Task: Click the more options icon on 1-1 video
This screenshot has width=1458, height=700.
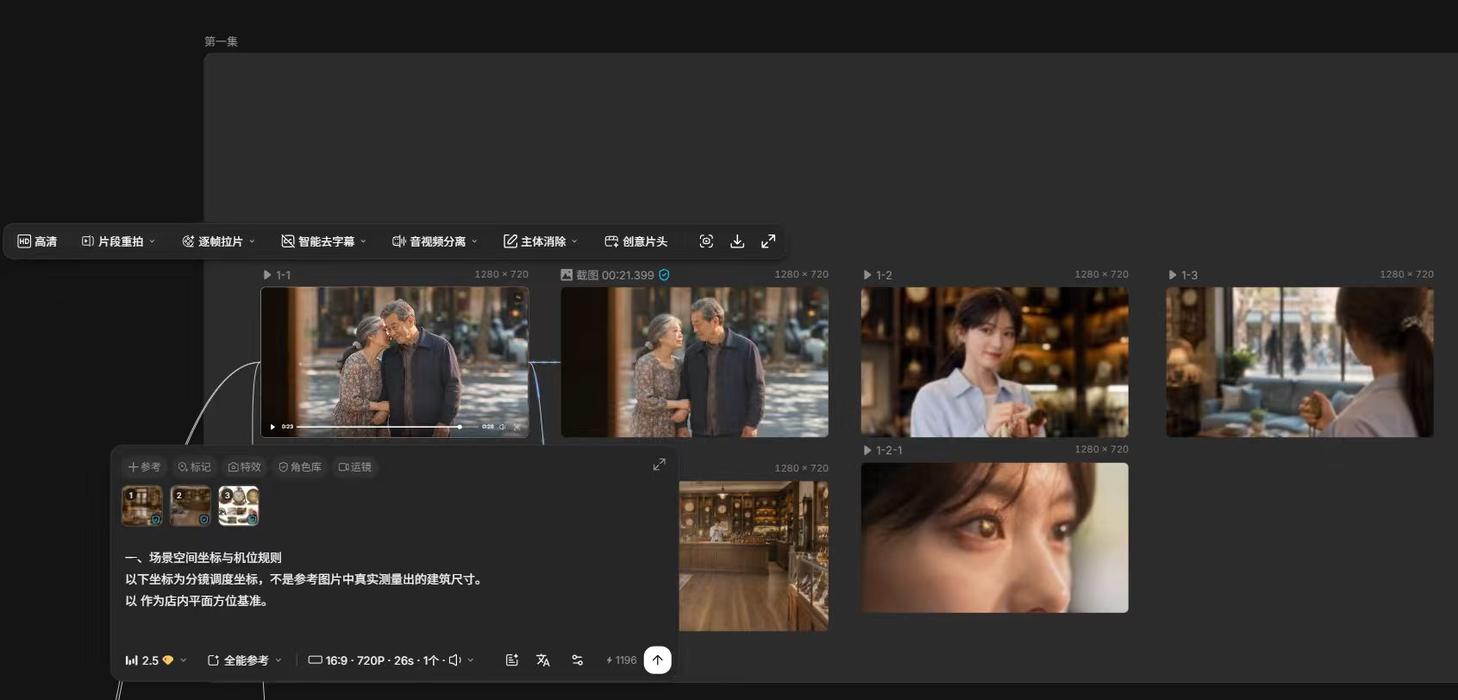Action: [517, 297]
